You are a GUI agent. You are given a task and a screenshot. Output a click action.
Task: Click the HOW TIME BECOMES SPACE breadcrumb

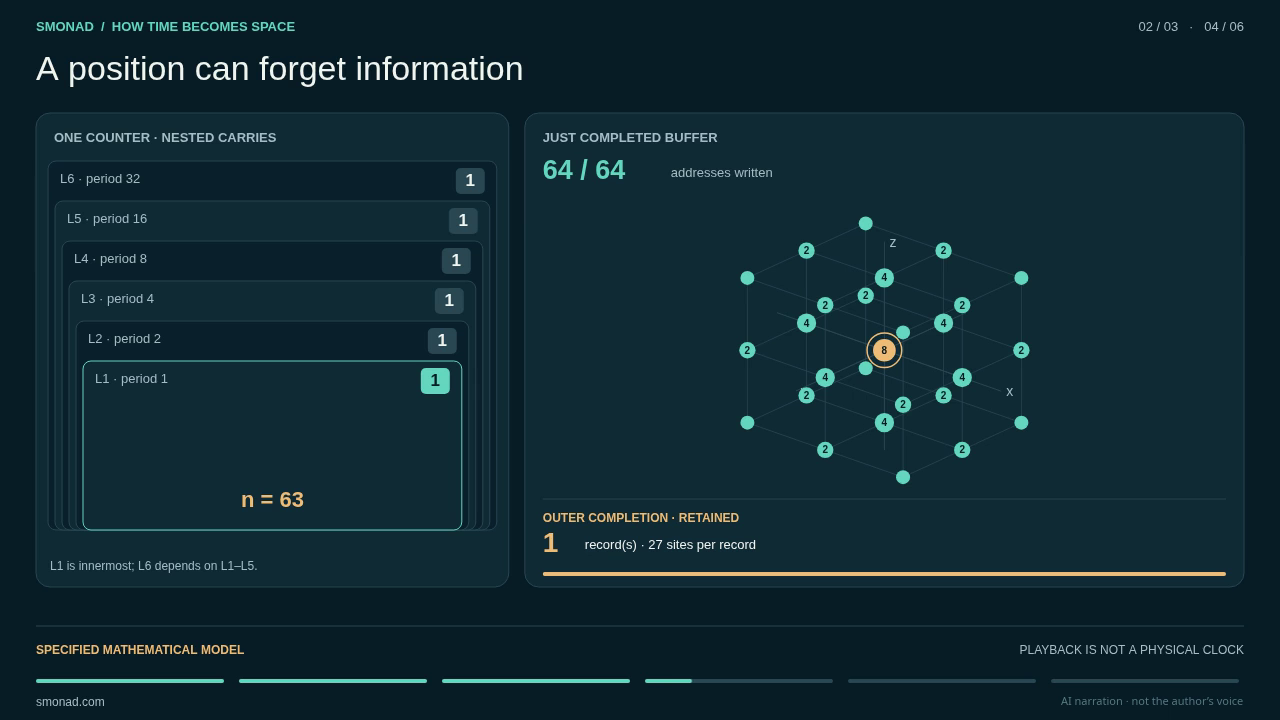[203, 27]
